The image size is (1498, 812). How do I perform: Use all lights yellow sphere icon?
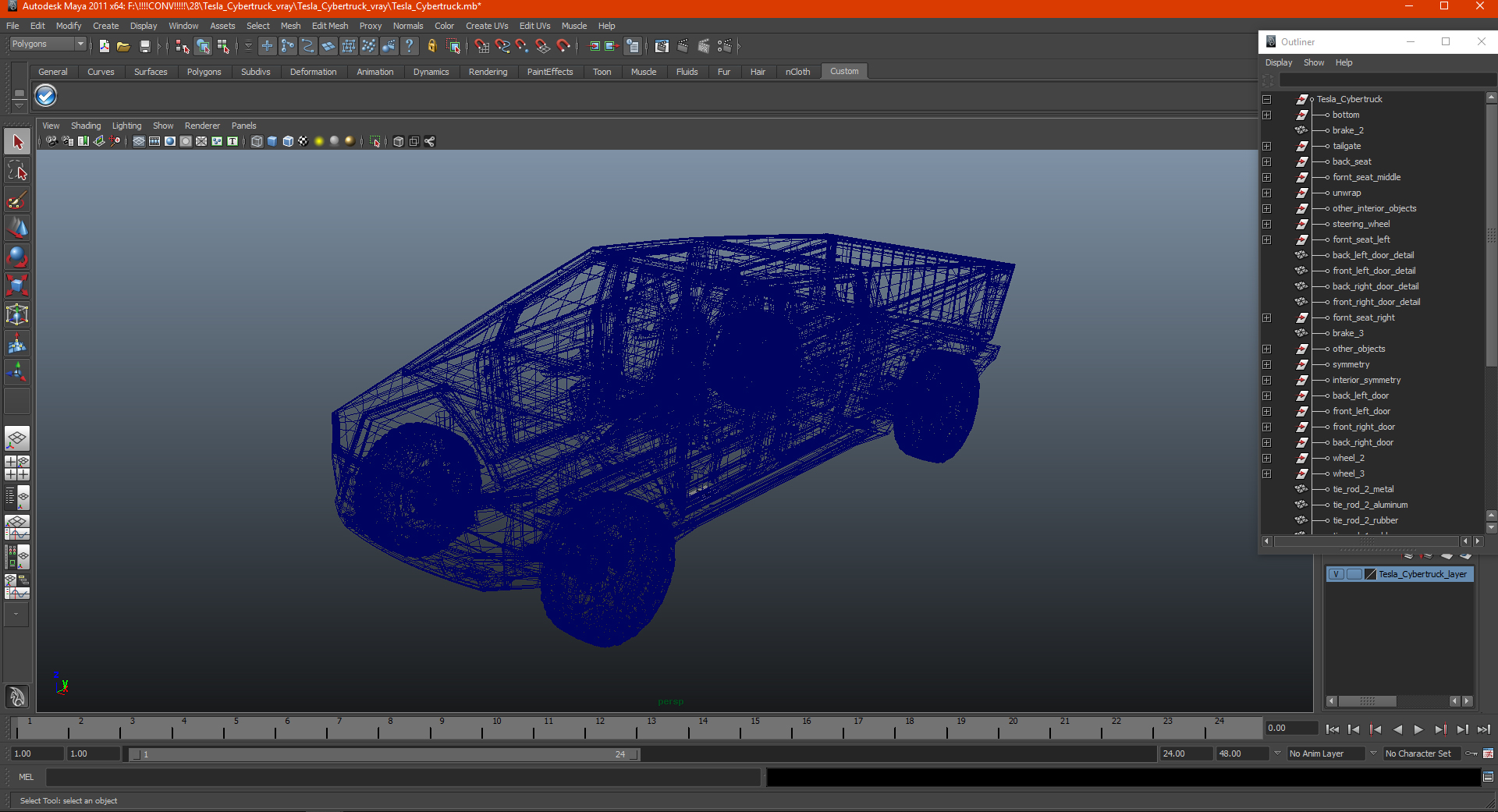pos(319,141)
